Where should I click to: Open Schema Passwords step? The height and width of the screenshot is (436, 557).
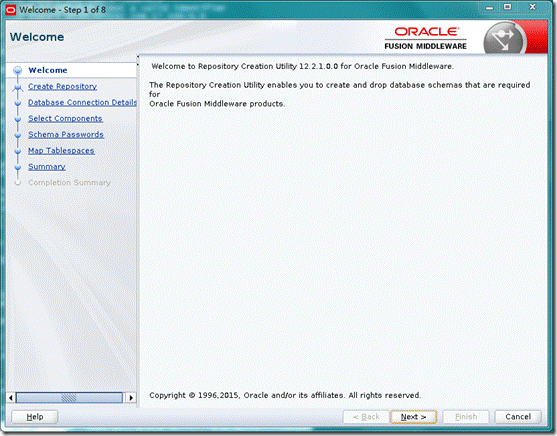click(66, 134)
